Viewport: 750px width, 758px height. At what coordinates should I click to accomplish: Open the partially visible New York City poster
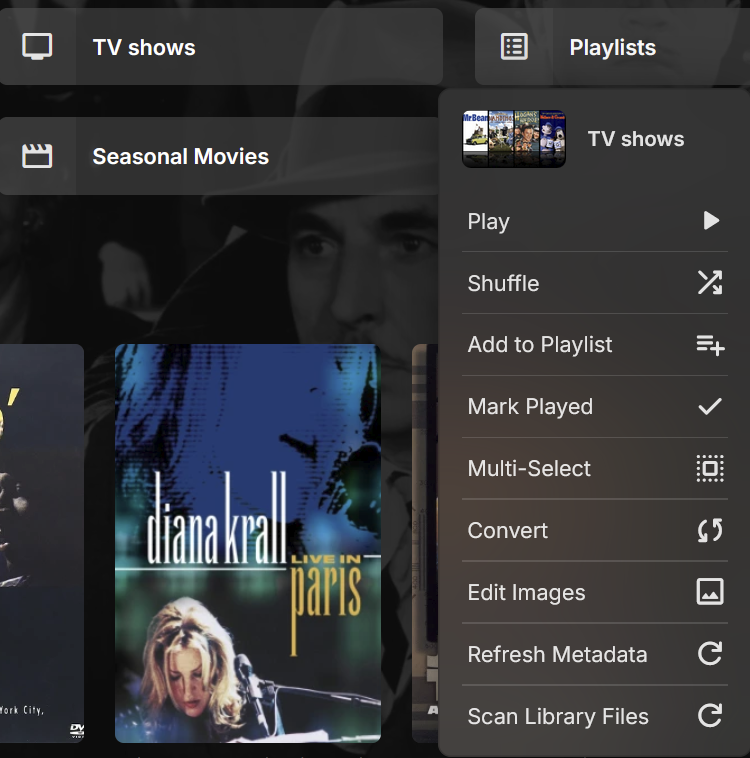click(x=42, y=543)
